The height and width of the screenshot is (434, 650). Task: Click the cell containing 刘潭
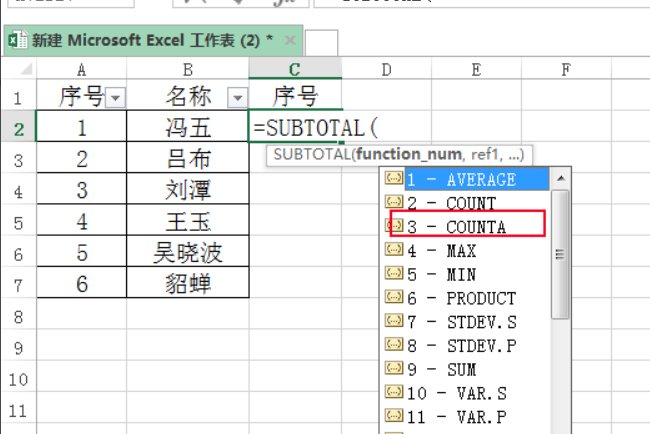coord(187,189)
